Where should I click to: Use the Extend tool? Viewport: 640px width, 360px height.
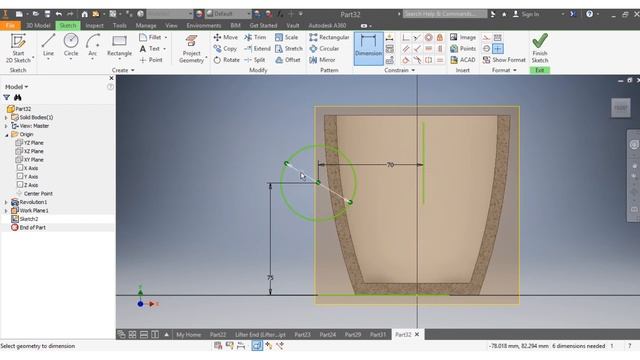[257, 49]
